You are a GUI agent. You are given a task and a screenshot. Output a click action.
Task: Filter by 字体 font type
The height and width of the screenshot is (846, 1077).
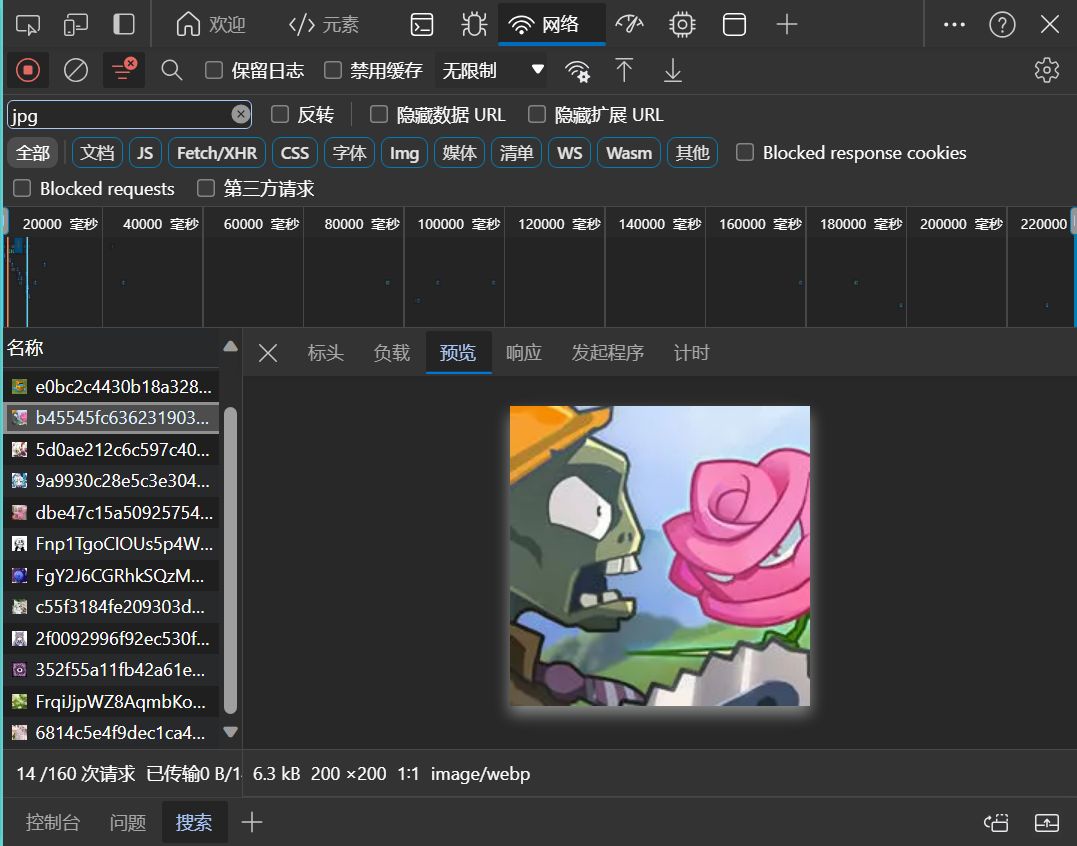click(350, 152)
